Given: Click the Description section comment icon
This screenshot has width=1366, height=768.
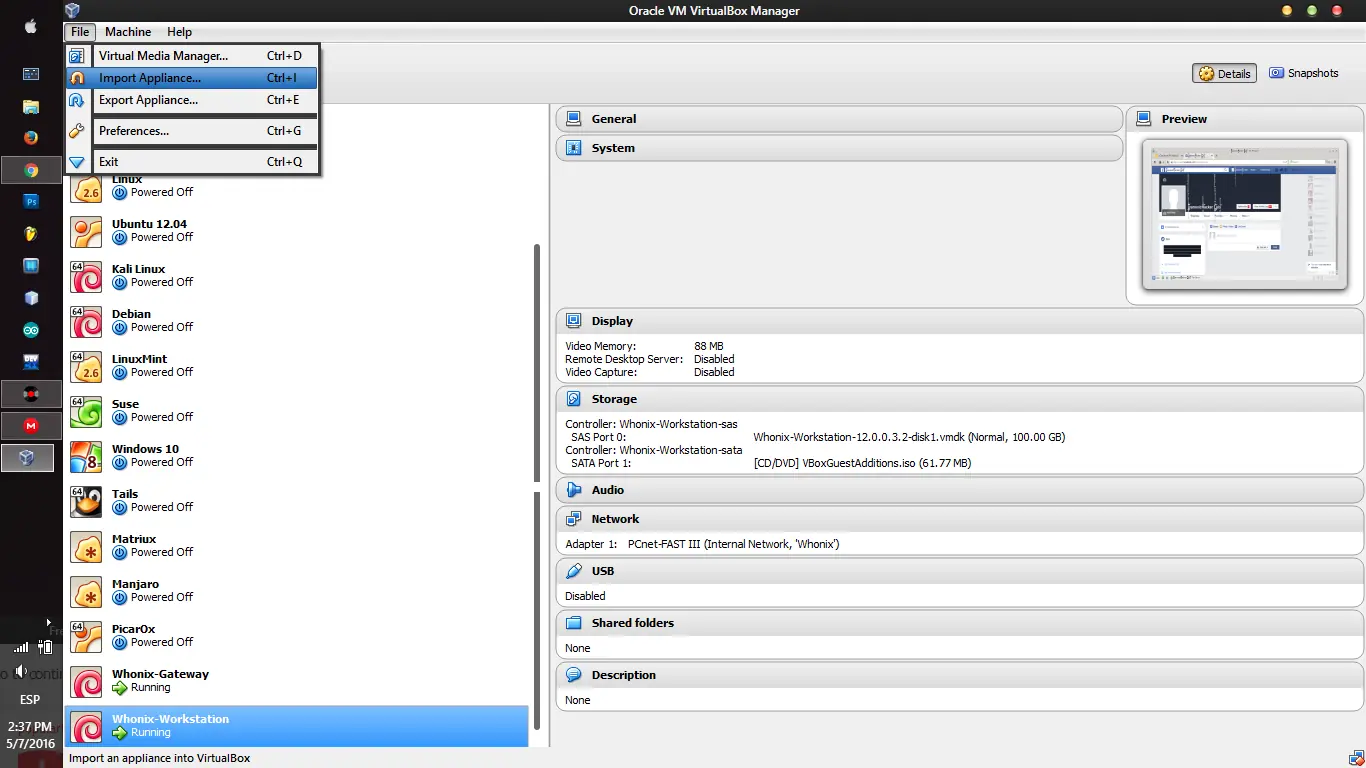Looking at the screenshot, I should 574,675.
